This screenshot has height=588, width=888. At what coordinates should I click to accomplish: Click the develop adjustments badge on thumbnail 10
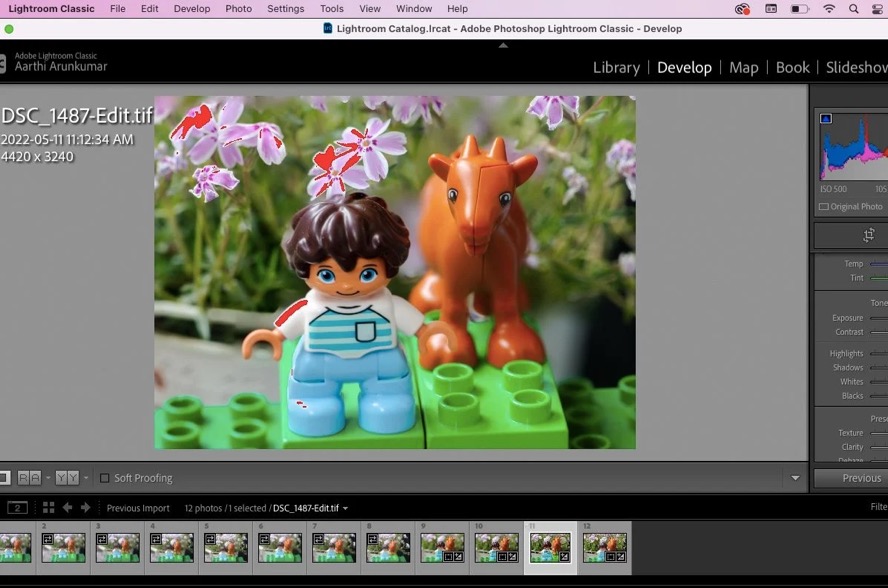(x=513, y=557)
